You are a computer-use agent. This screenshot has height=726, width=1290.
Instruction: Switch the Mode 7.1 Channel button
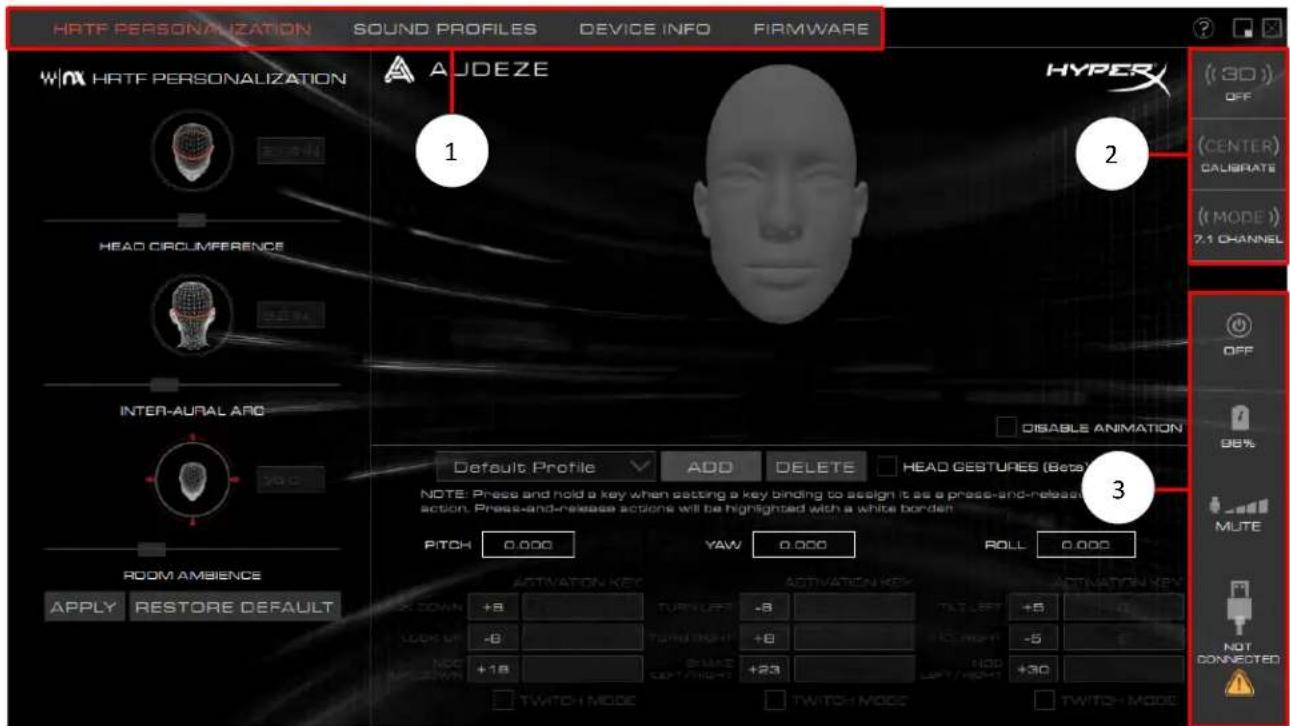coord(1237,226)
